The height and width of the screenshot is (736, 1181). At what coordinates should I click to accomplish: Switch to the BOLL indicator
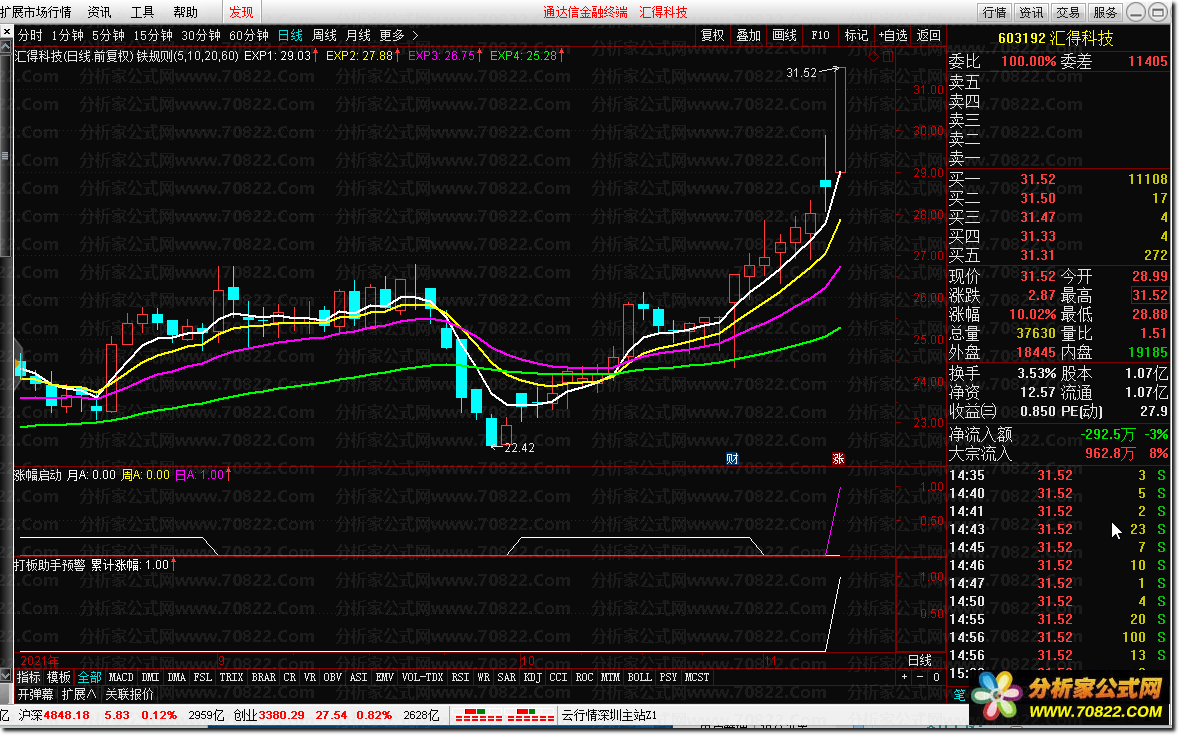pos(639,677)
